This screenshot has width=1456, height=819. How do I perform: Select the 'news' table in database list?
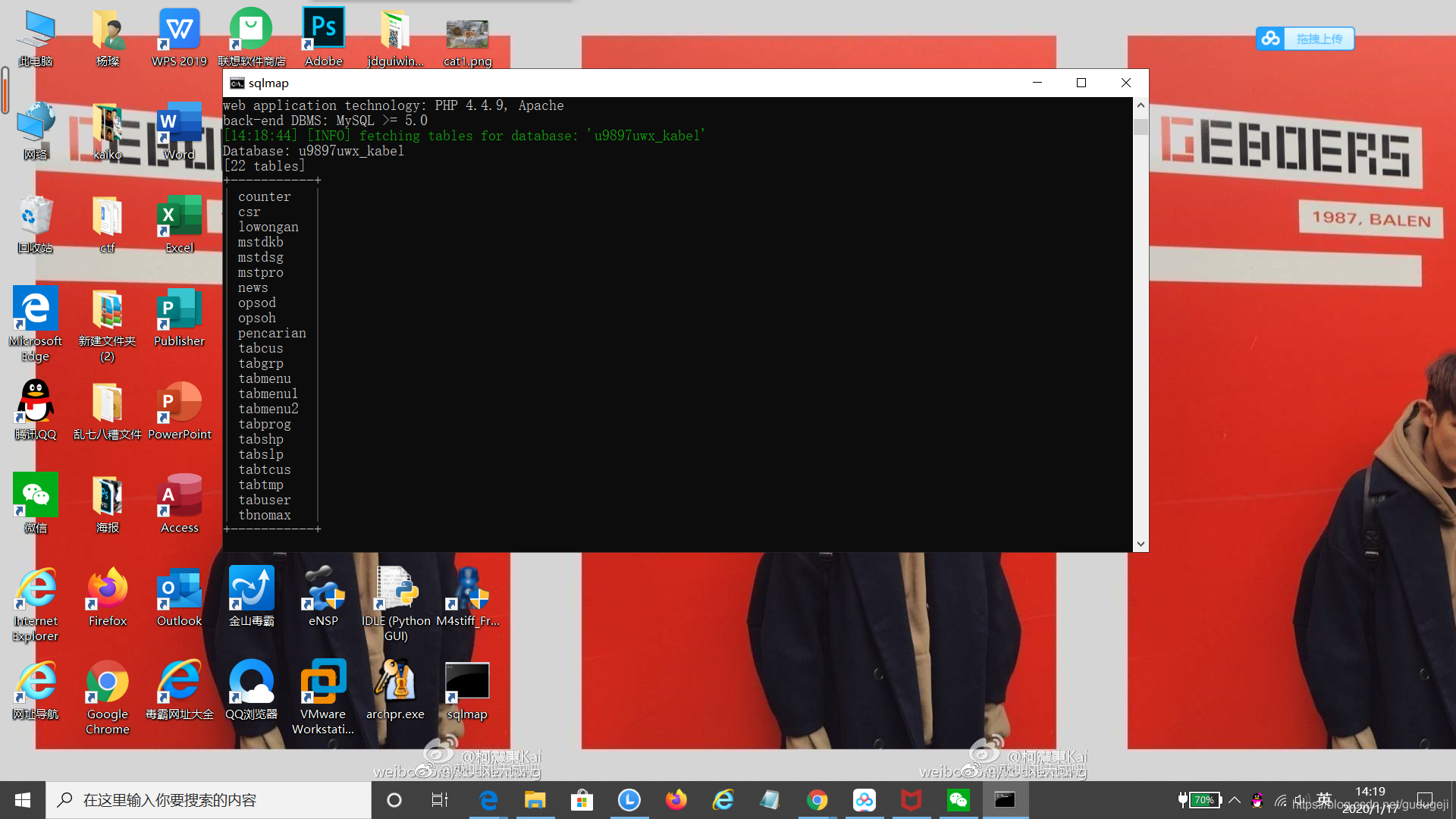point(252,287)
